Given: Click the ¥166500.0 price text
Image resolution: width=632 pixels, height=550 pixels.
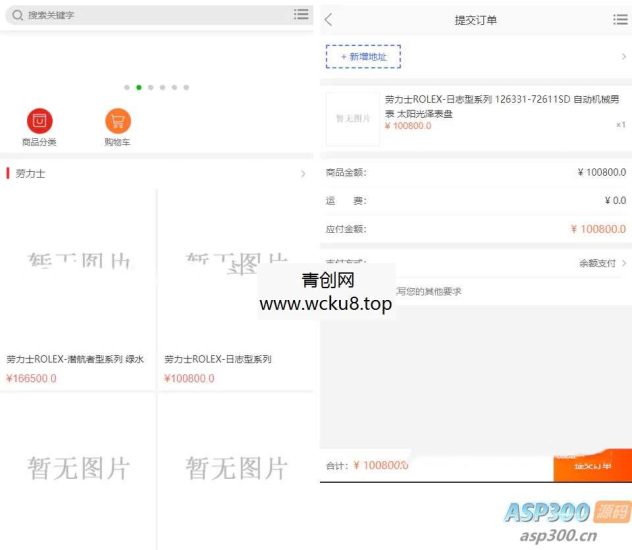Looking at the screenshot, I should tap(31, 378).
